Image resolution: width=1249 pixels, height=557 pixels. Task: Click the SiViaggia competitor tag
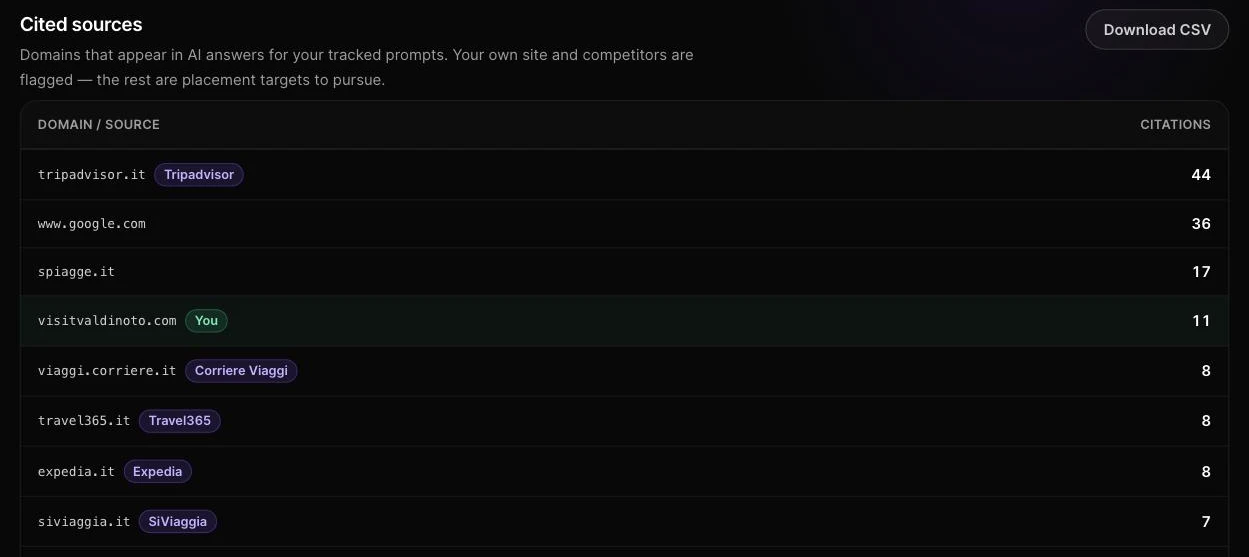(179, 521)
